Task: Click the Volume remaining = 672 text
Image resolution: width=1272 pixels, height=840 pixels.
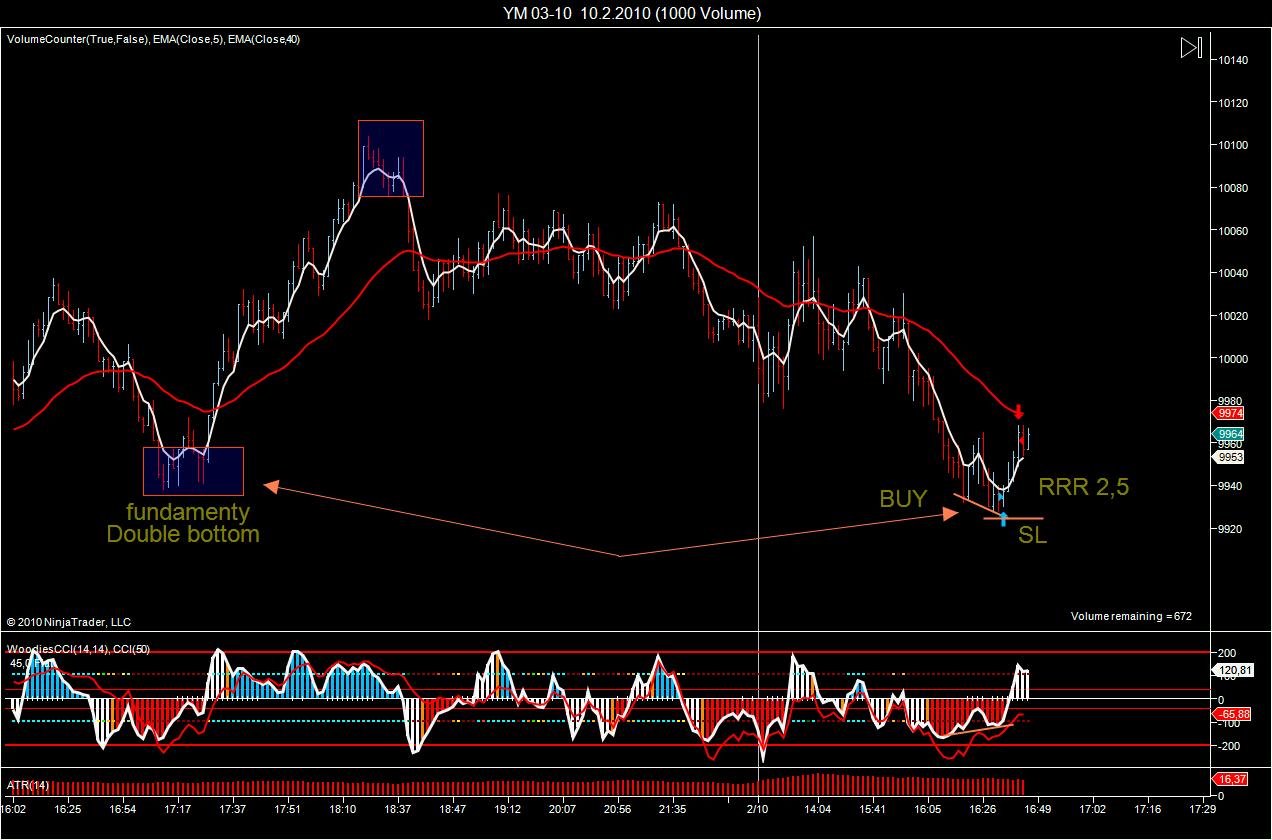Action: pyautogui.click(x=1130, y=616)
